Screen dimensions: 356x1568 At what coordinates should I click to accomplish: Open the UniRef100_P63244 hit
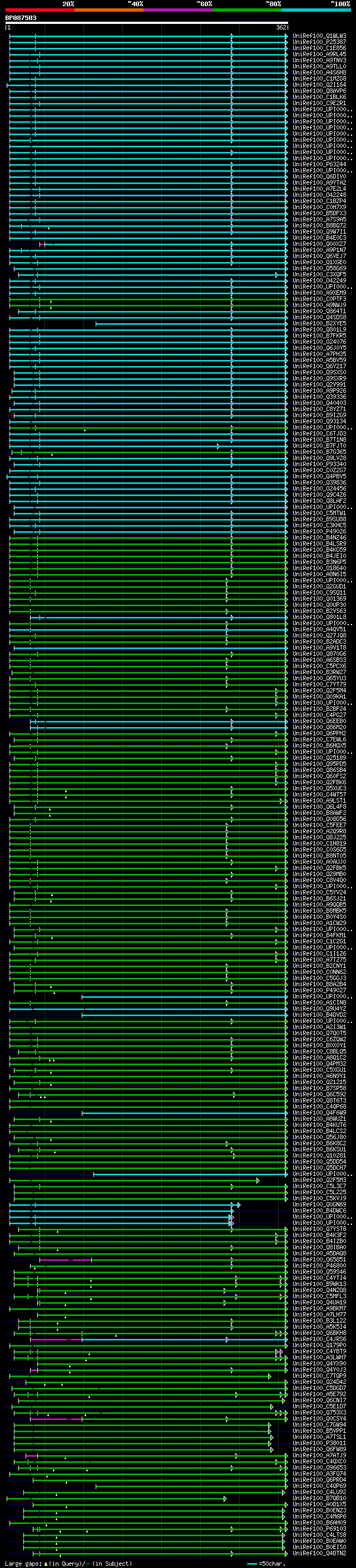[x=319, y=164]
